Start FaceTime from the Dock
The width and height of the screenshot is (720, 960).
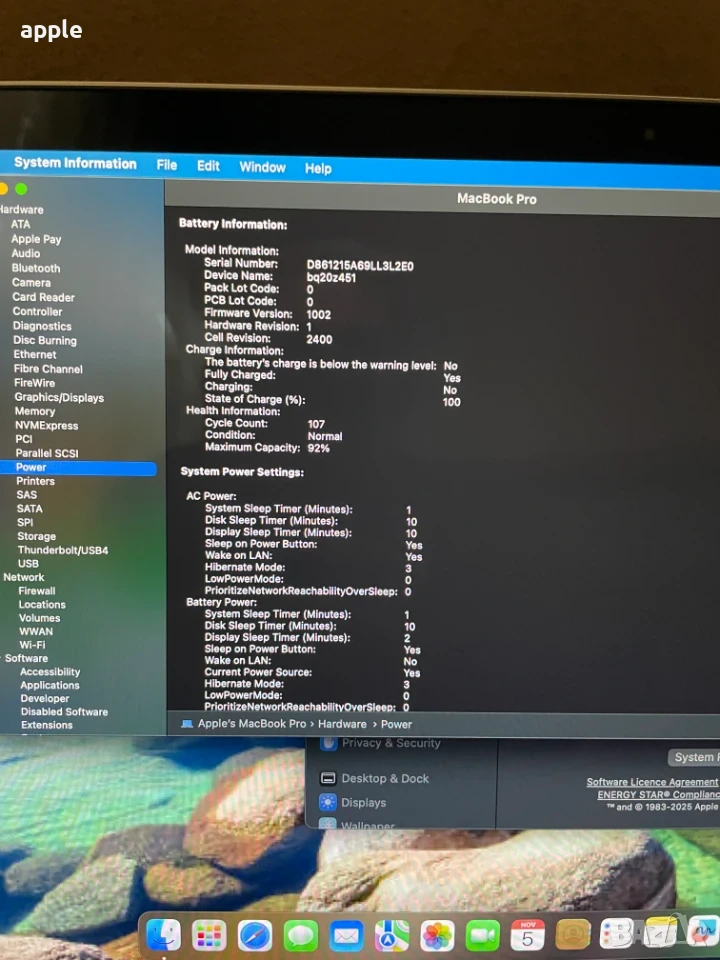pos(482,936)
